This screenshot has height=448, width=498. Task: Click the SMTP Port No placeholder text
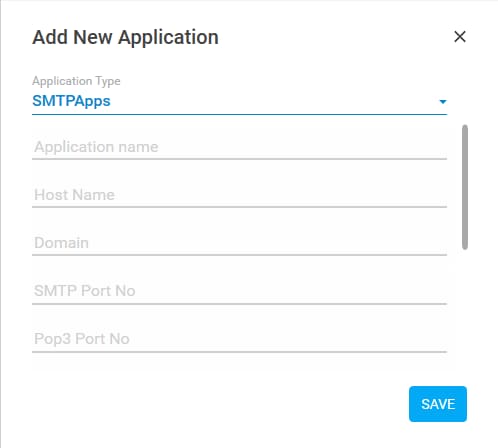85,291
